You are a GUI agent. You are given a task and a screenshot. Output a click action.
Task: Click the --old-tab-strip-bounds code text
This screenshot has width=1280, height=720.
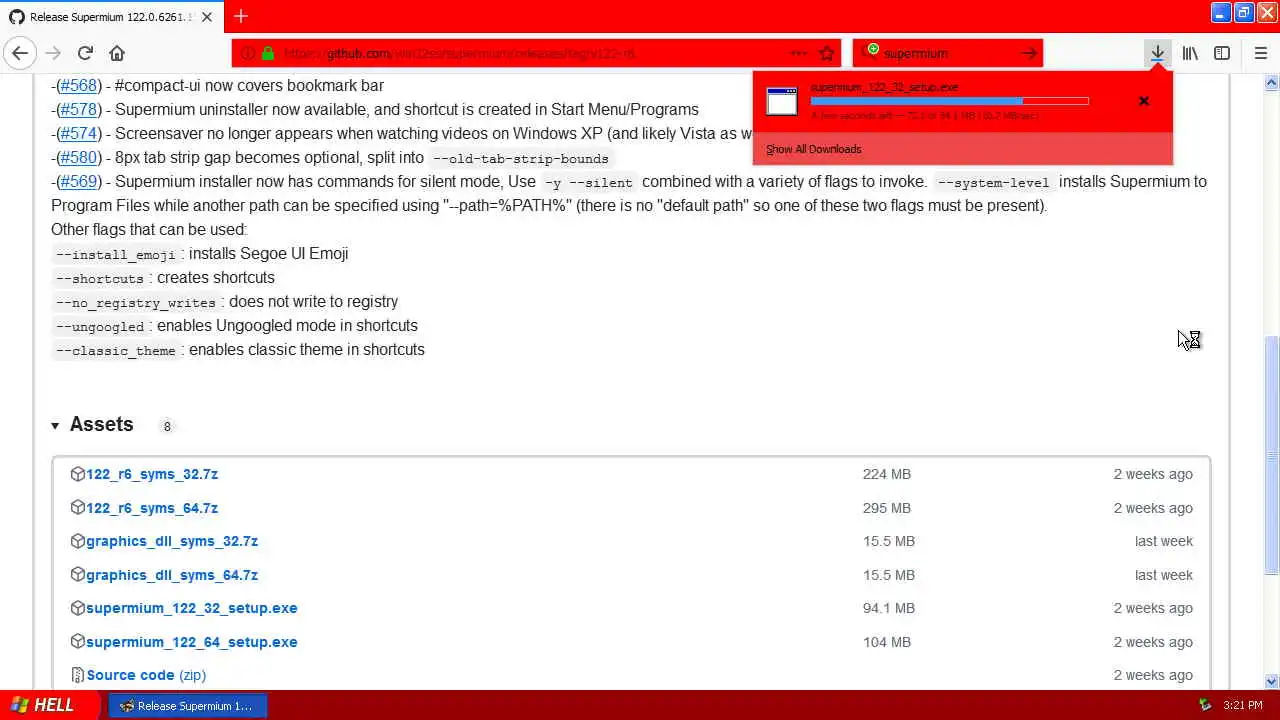click(x=520, y=158)
